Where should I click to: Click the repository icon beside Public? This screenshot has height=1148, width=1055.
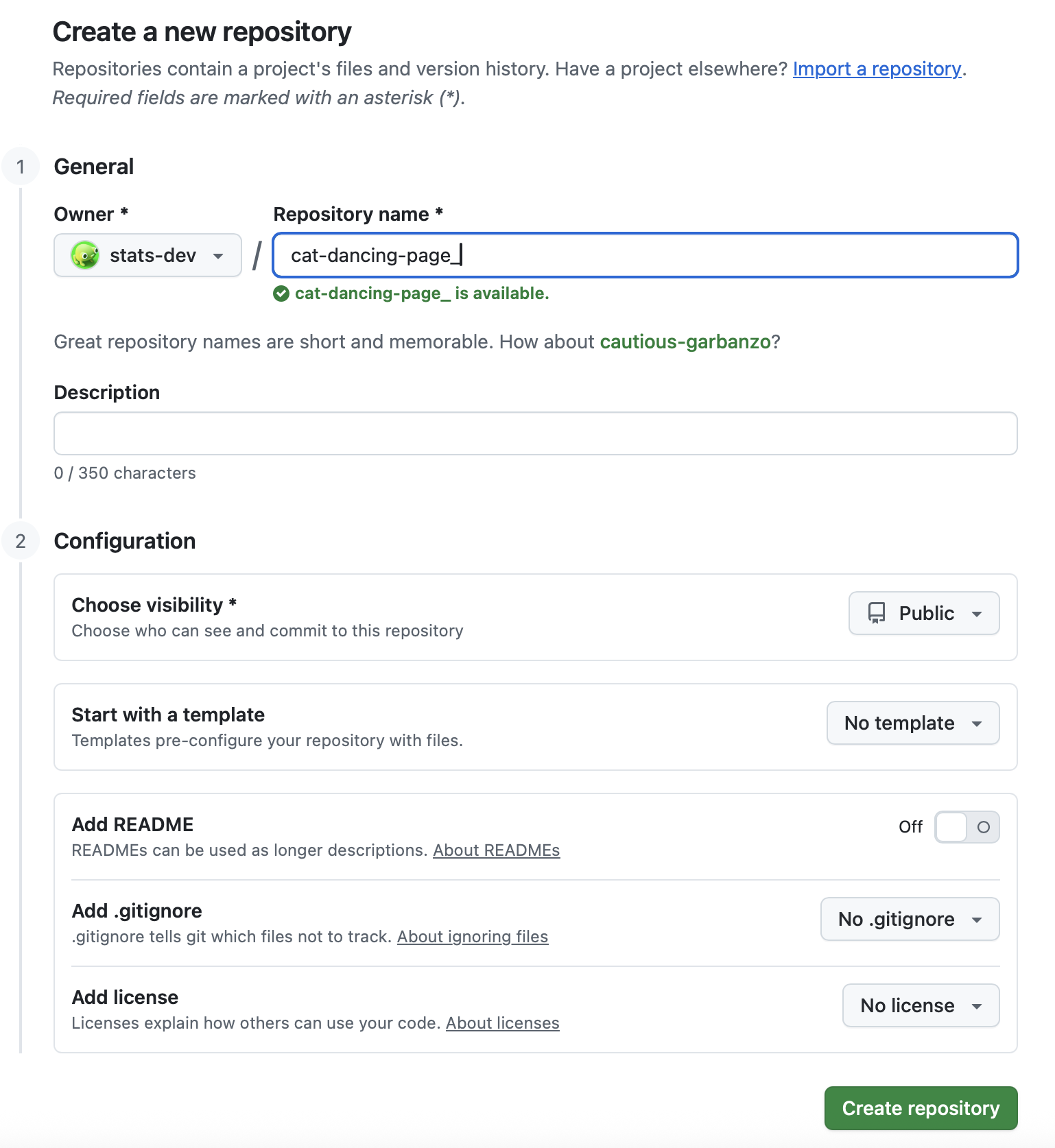click(x=877, y=613)
